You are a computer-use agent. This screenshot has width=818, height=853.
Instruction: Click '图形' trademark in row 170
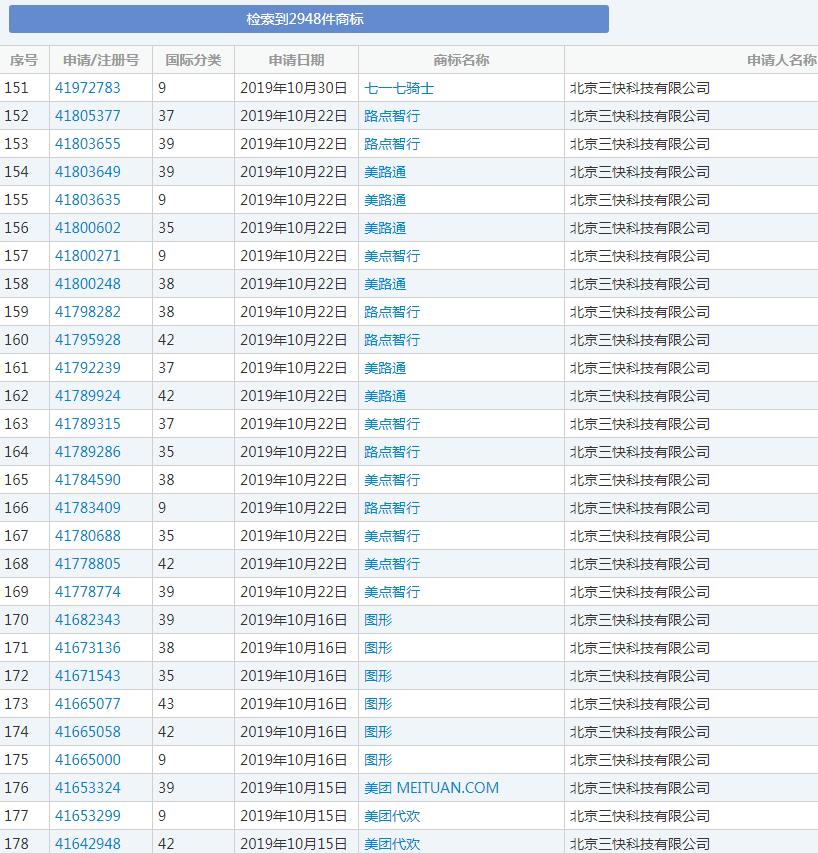coord(378,620)
